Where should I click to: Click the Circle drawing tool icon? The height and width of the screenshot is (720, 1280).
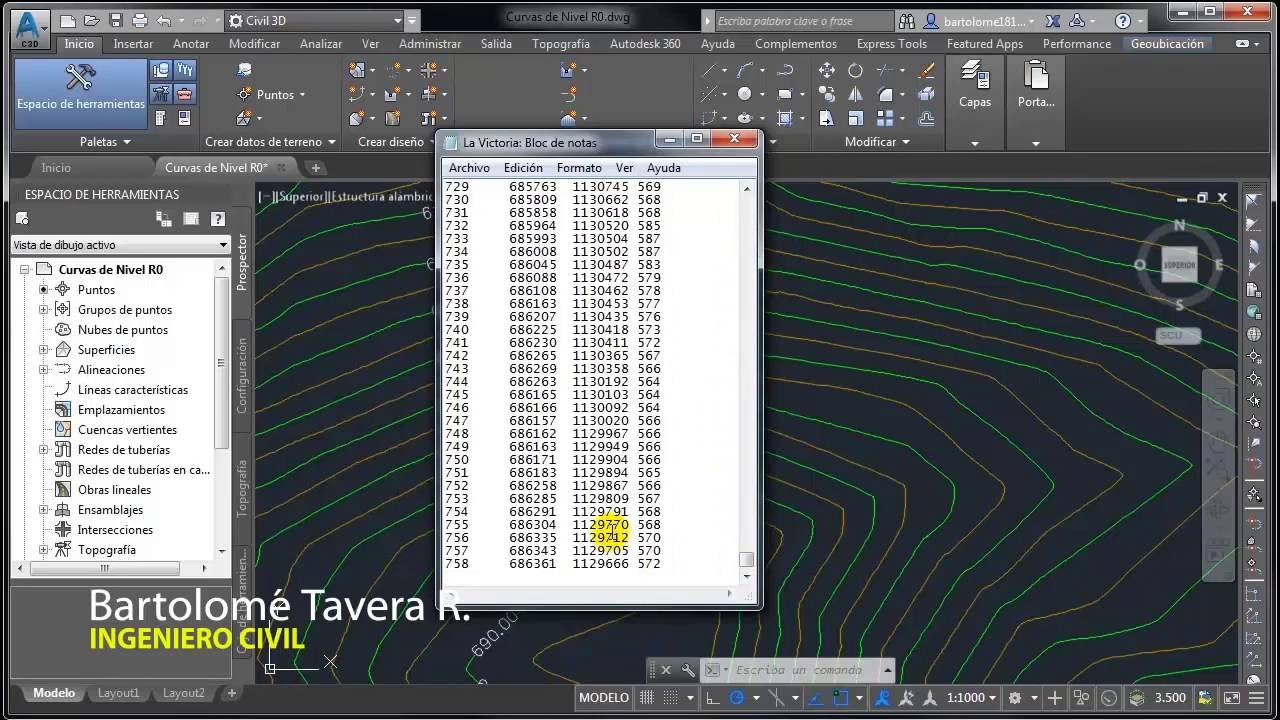[x=744, y=94]
